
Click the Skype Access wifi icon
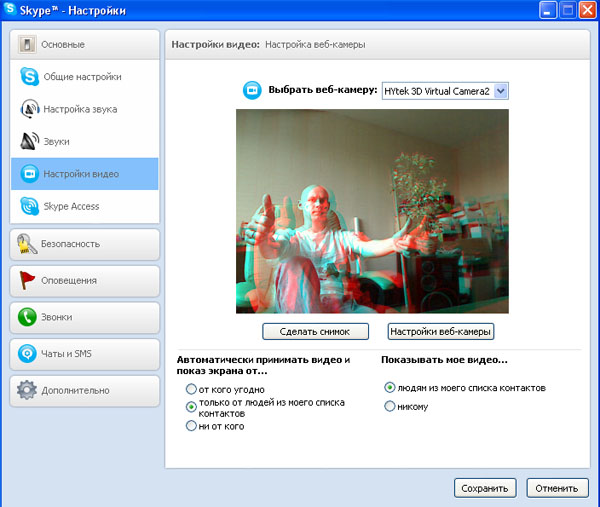point(29,206)
